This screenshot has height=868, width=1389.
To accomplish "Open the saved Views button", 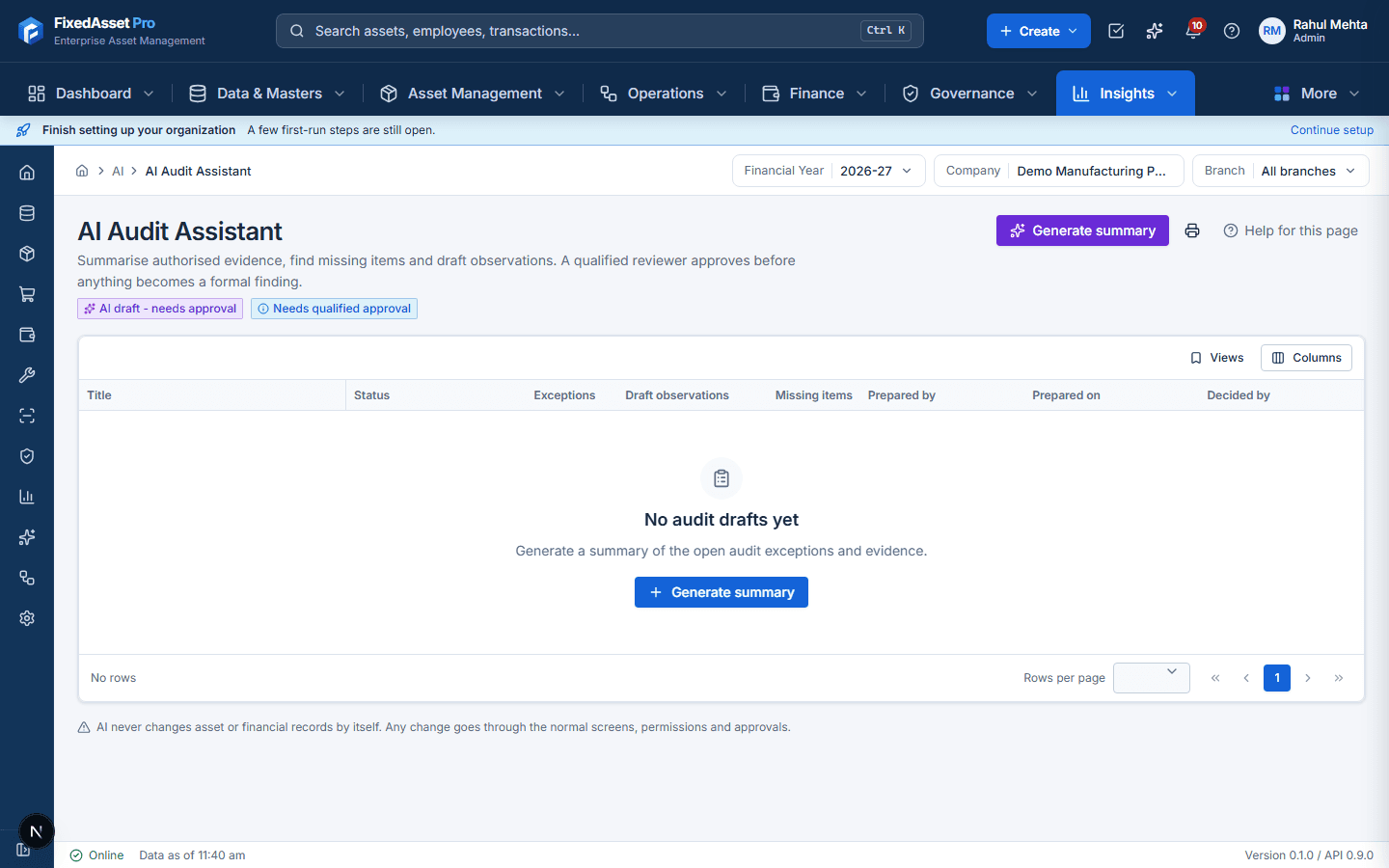I will [1216, 358].
